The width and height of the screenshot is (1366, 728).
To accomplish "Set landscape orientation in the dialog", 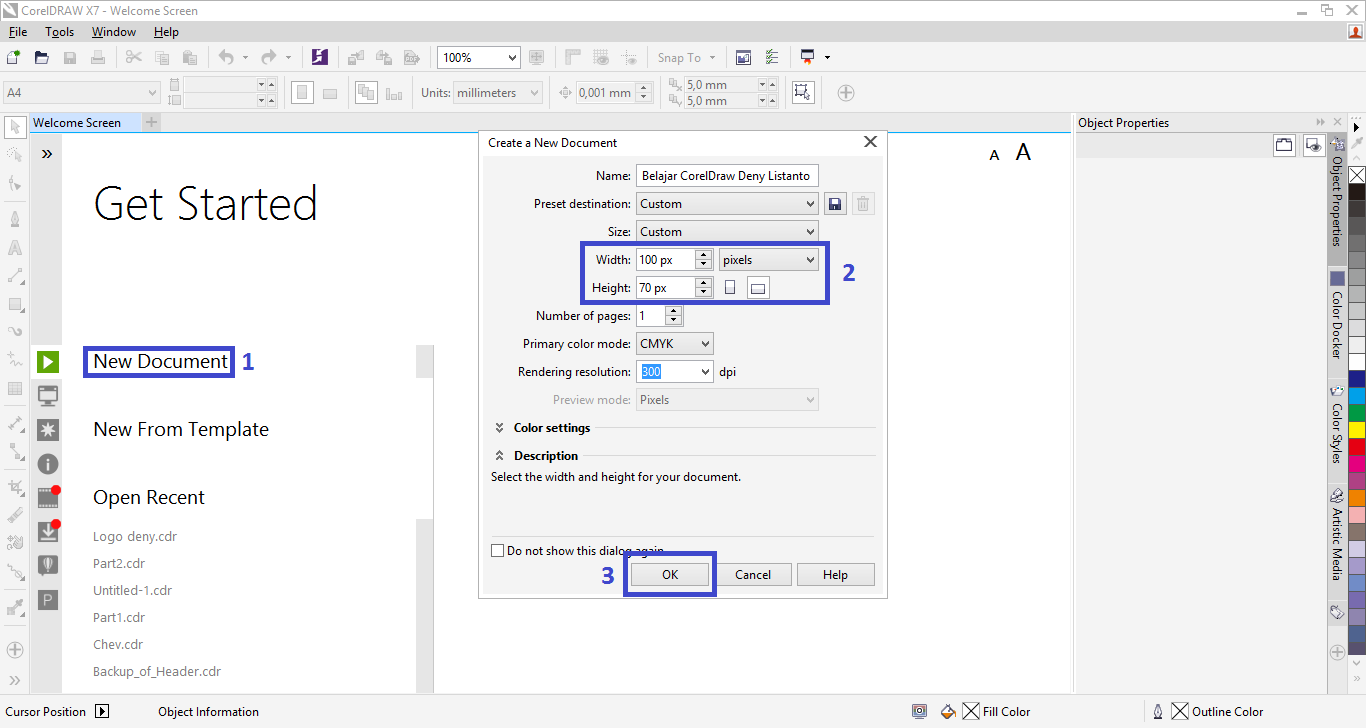I will 758,288.
